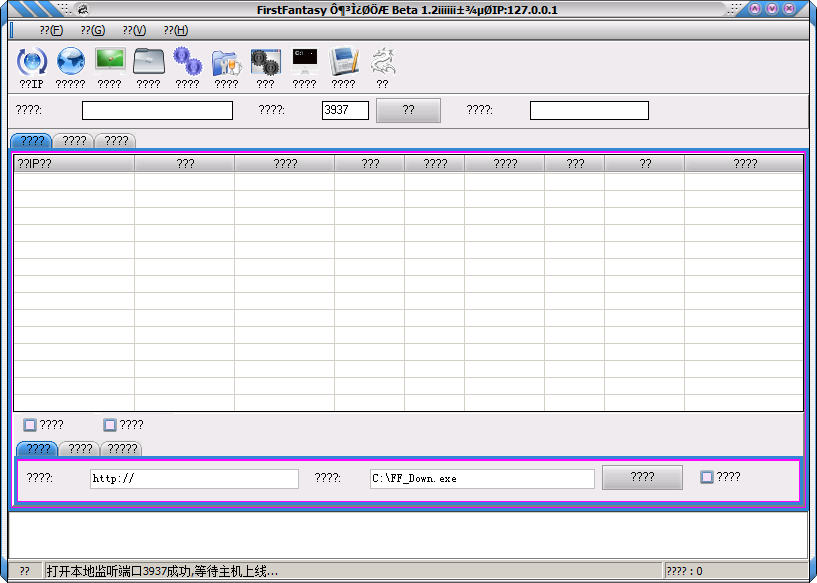Click the gray dragon toolbar icon
Screen dimensions: 817x583
coord(382,62)
